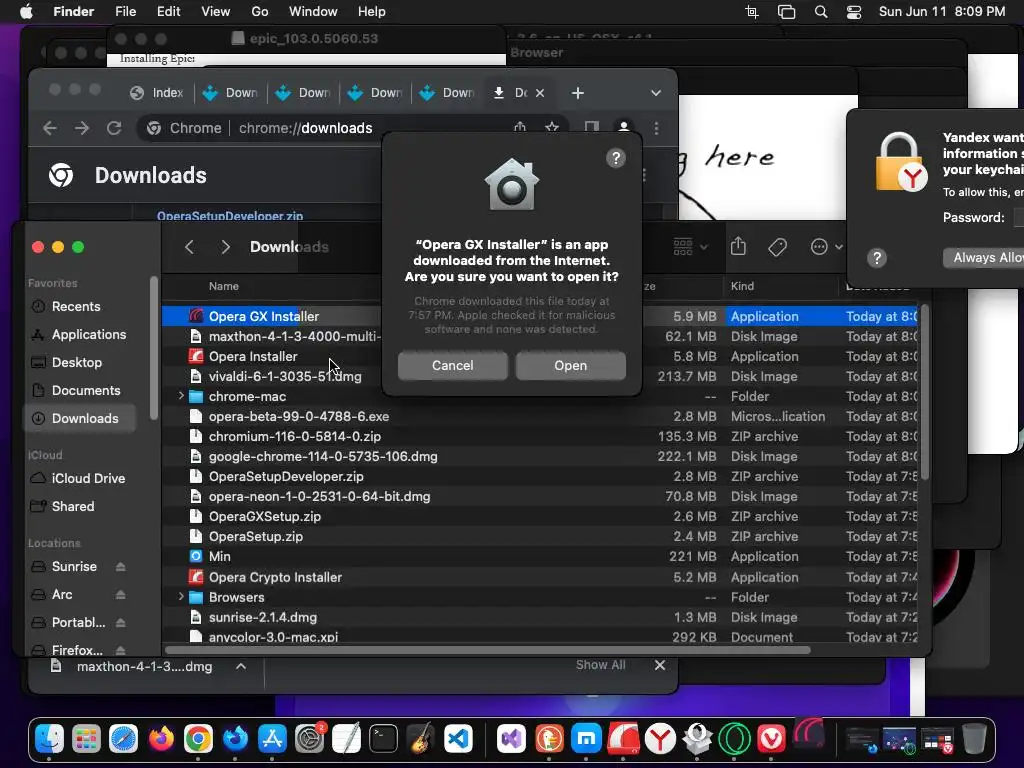Image resolution: width=1024 pixels, height=768 pixels.
Task: Click the Finder Share toolbar icon
Action: tap(738, 246)
